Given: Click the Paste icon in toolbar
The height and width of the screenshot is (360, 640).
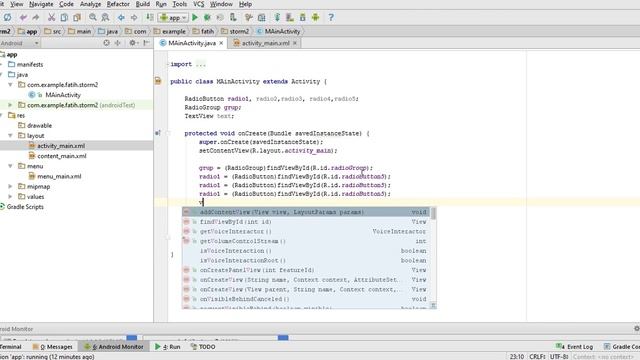Looking at the screenshot, I should pos(77,18).
